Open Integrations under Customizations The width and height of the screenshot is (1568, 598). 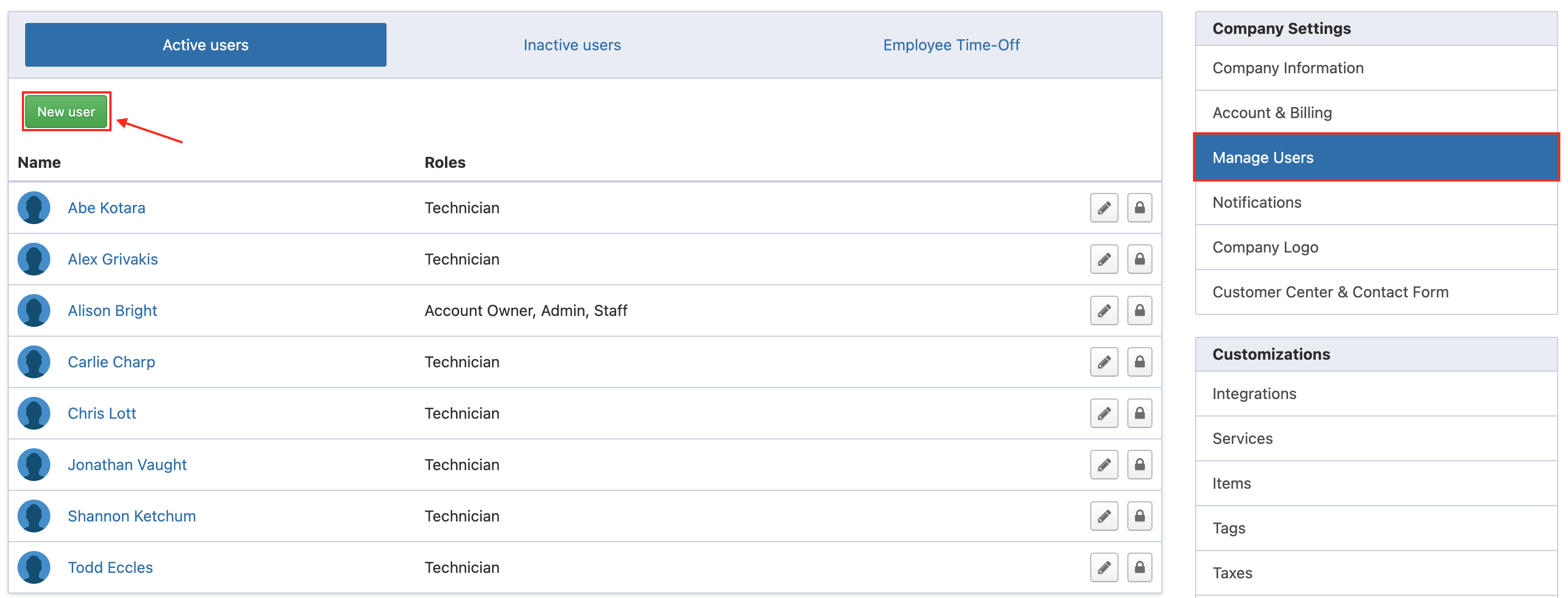[x=1254, y=394]
